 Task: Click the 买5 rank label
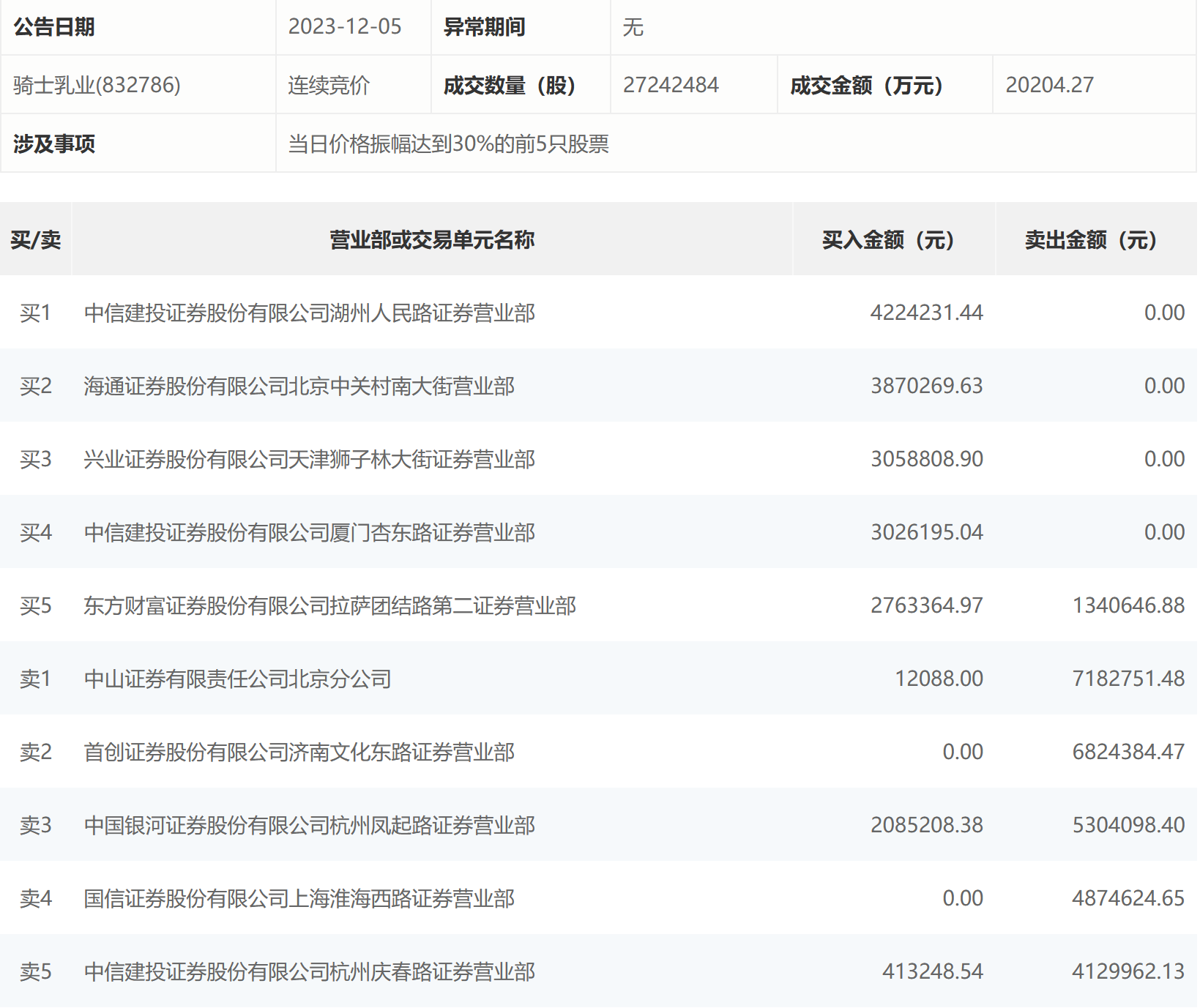coord(35,605)
